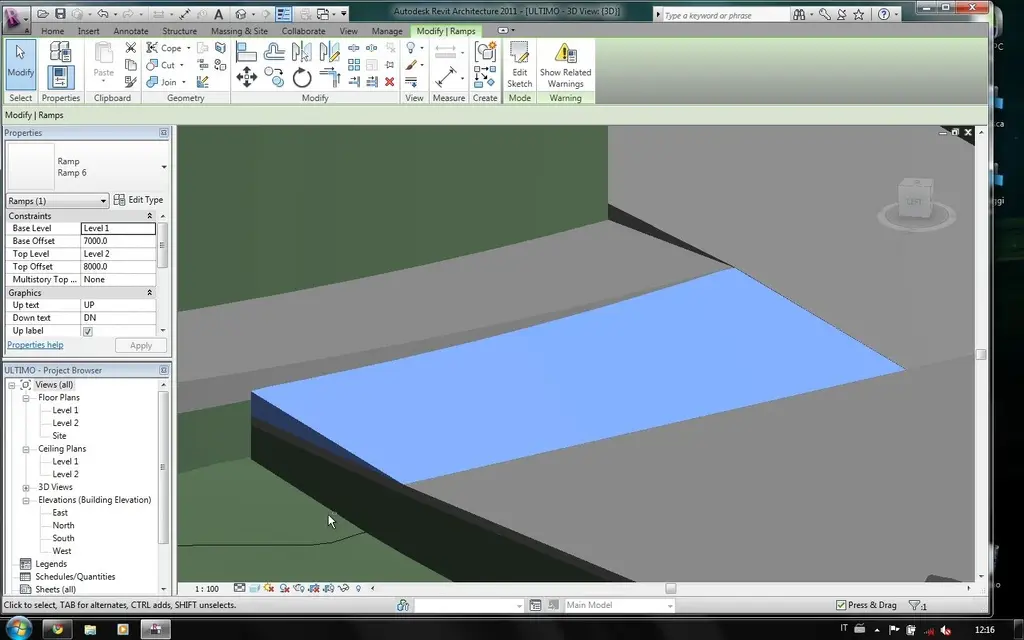The width and height of the screenshot is (1024, 640).
Task: Open the Annotate ribbon tab
Action: tap(131, 31)
